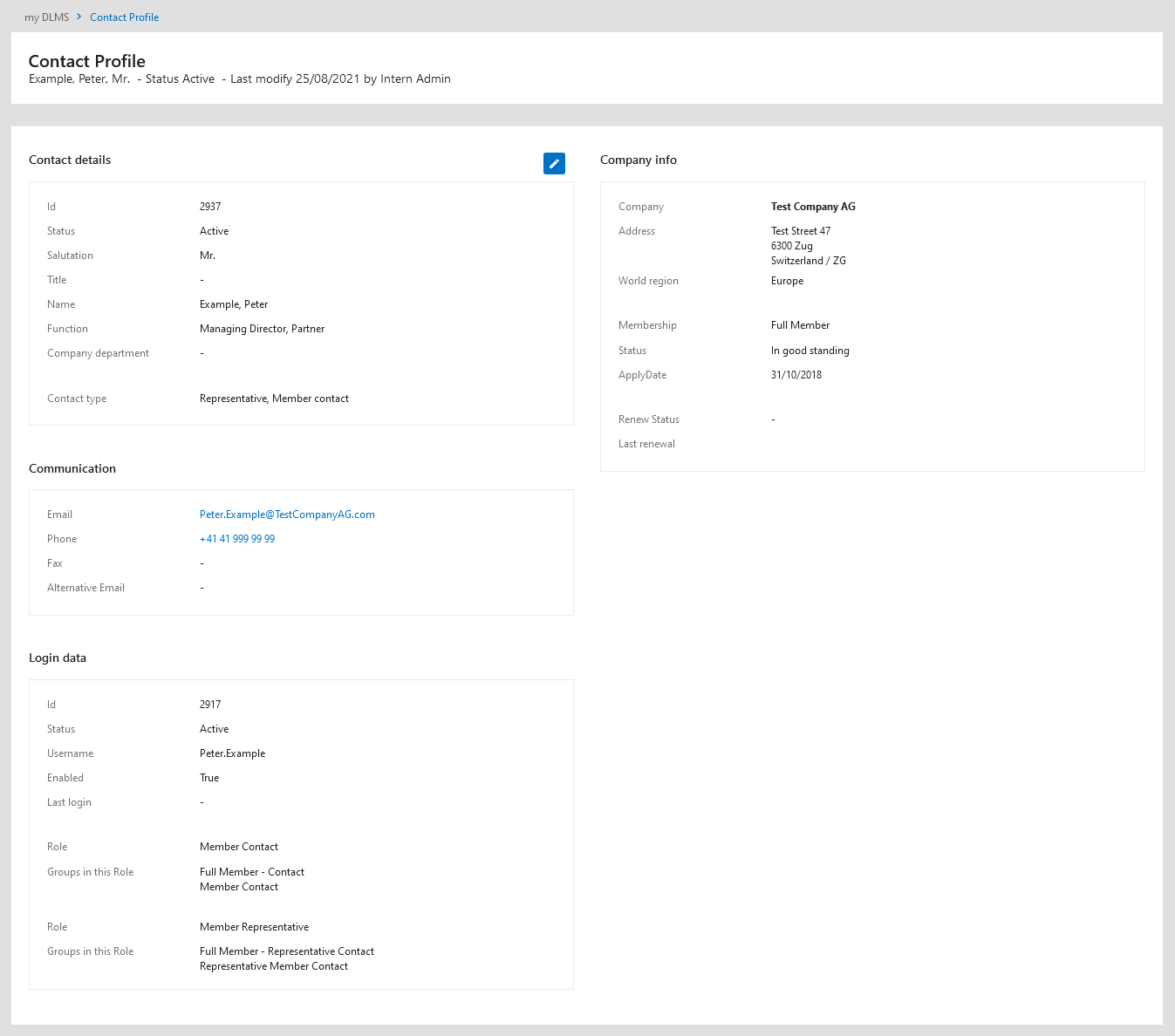Screen dimensions: 1175x1036
Task: Click the In good standing status value
Action: click(x=810, y=351)
